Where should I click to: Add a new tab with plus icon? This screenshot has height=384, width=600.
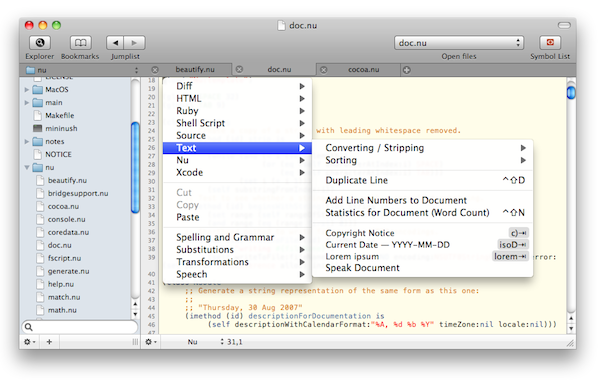click(x=407, y=70)
